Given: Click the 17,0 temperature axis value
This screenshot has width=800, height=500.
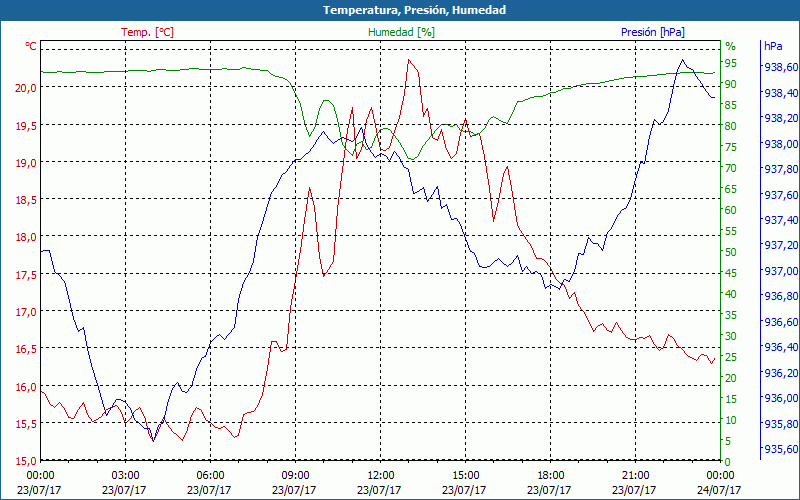Looking at the screenshot, I should pos(26,312).
